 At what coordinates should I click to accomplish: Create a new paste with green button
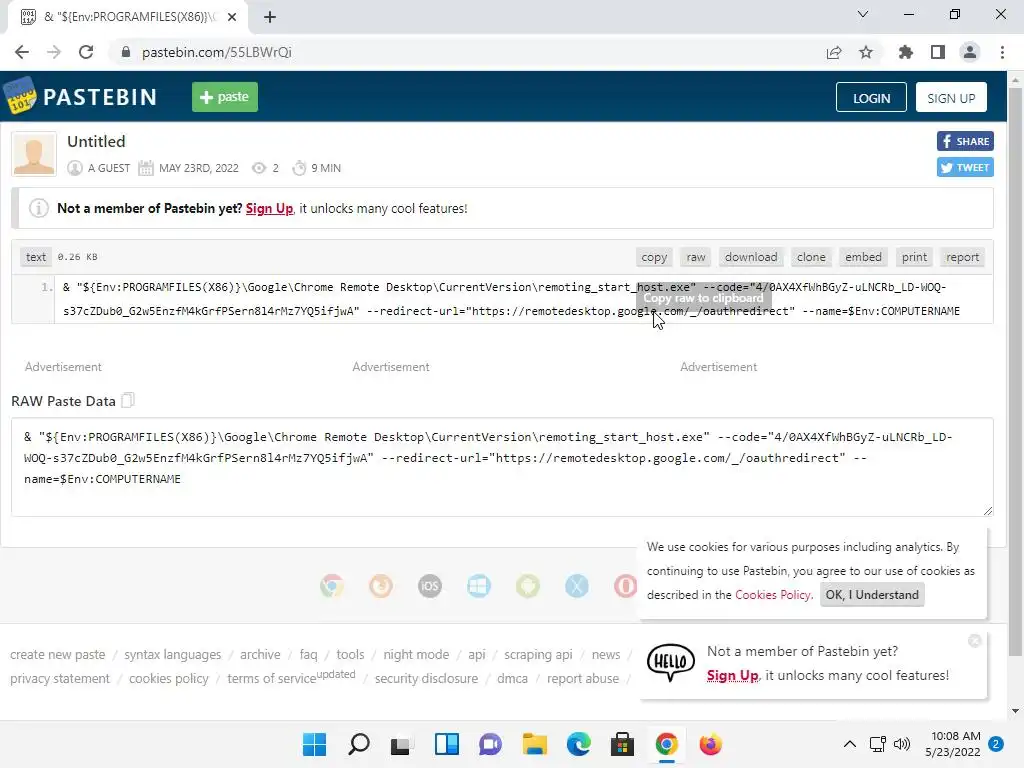tap(225, 97)
